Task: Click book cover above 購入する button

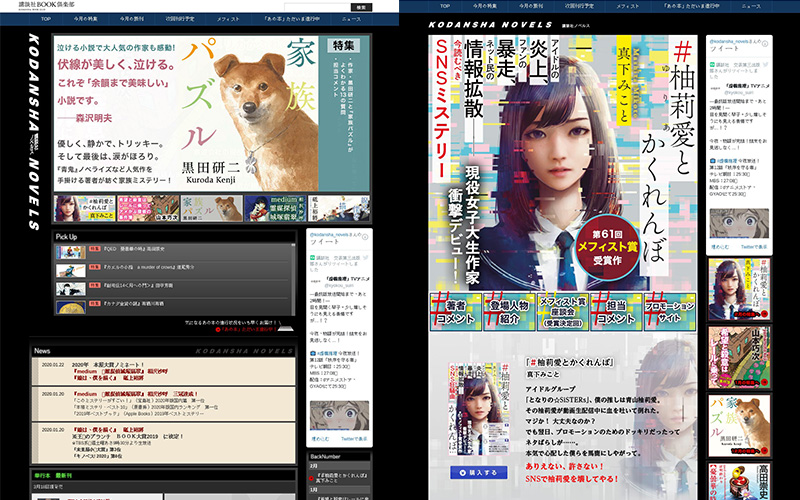Action: pos(479,409)
